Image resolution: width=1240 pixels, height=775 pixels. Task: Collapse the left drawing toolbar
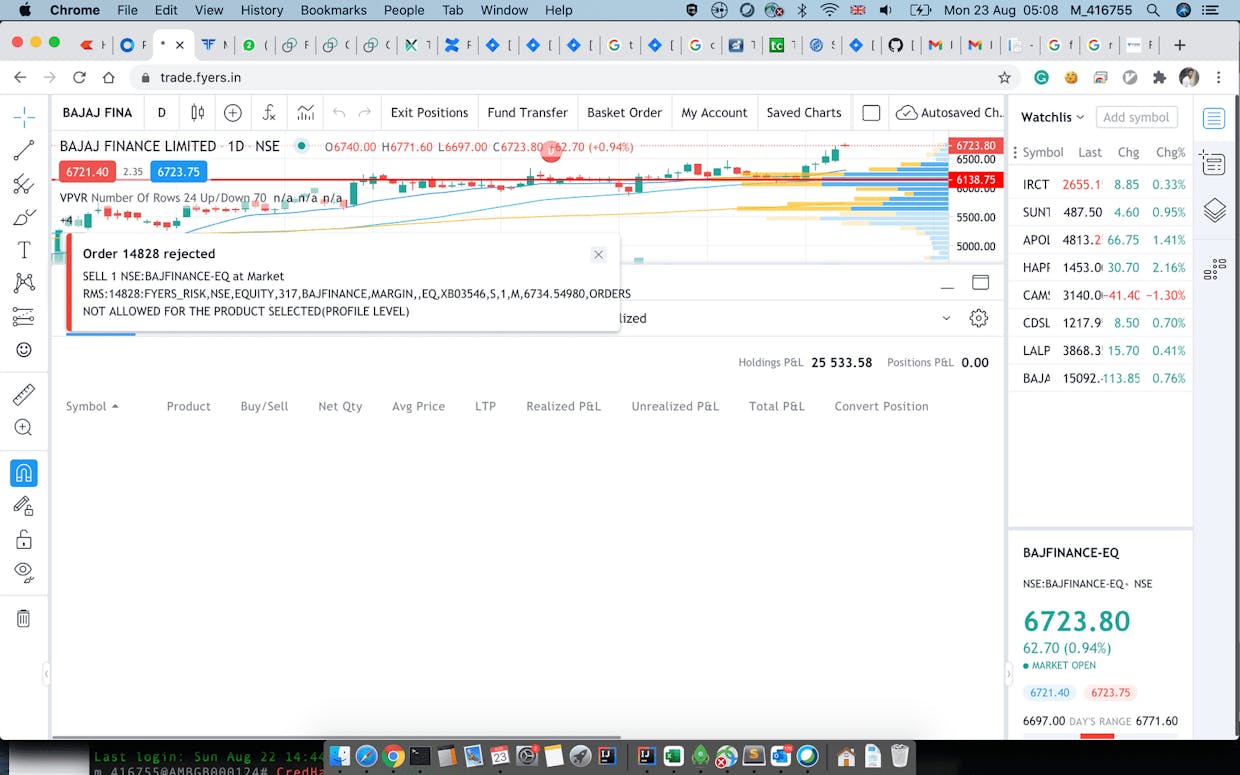click(x=46, y=675)
